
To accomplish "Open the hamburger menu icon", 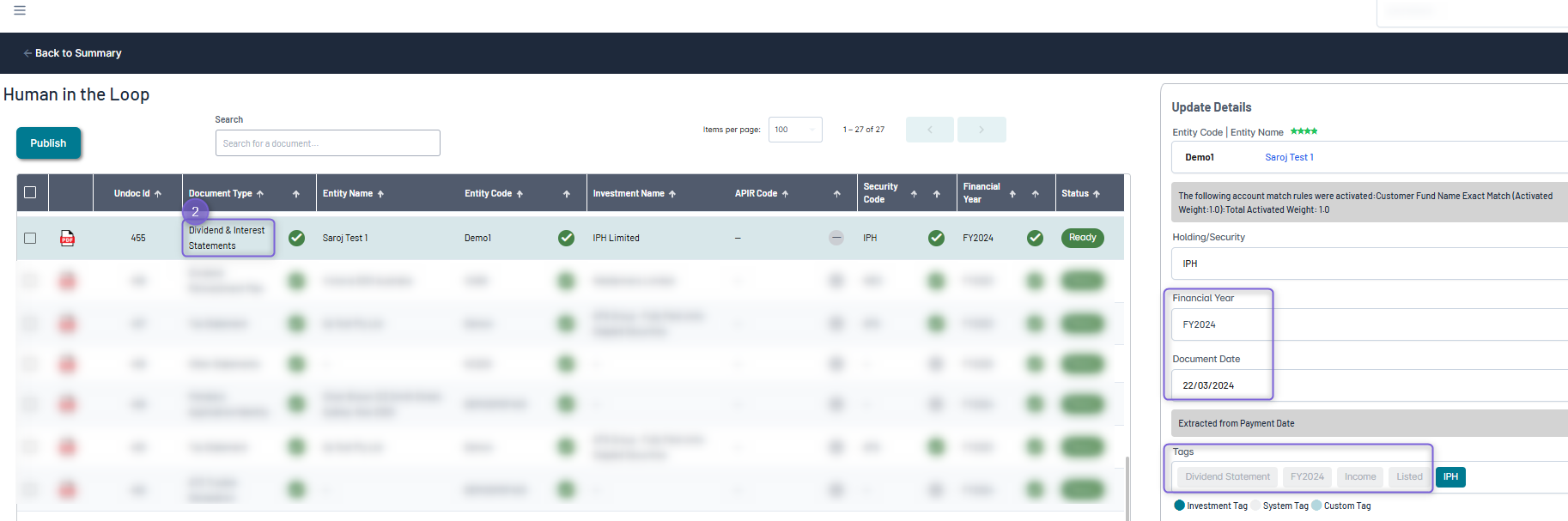I will tap(20, 10).
